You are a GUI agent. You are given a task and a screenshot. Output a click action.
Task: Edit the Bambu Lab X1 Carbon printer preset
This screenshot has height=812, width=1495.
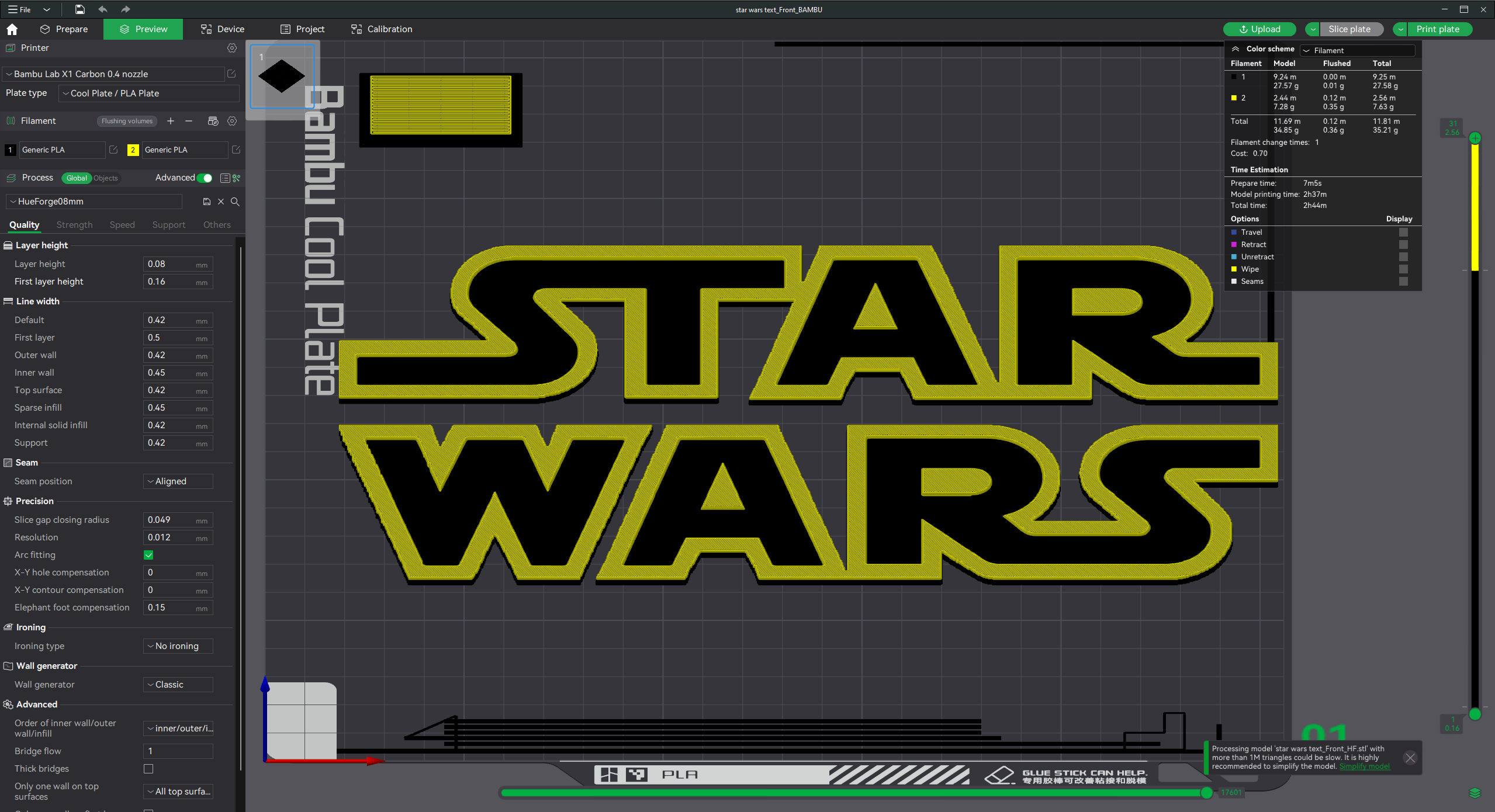pos(231,74)
